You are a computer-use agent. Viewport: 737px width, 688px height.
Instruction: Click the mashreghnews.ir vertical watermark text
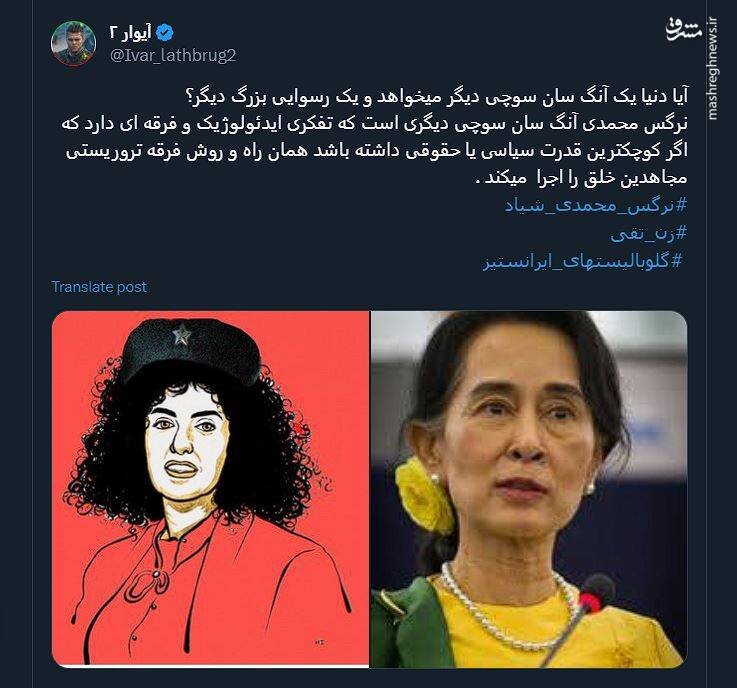click(713, 69)
